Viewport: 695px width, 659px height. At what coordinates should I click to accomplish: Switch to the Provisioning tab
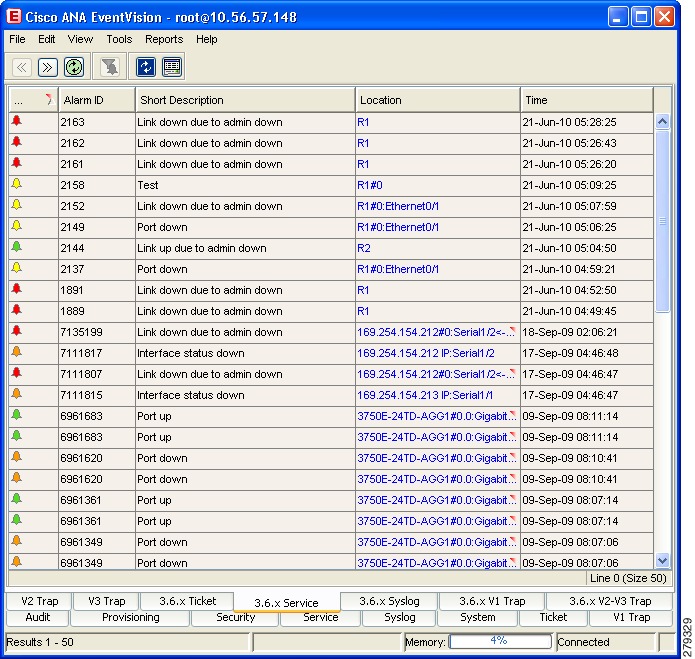point(130,617)
